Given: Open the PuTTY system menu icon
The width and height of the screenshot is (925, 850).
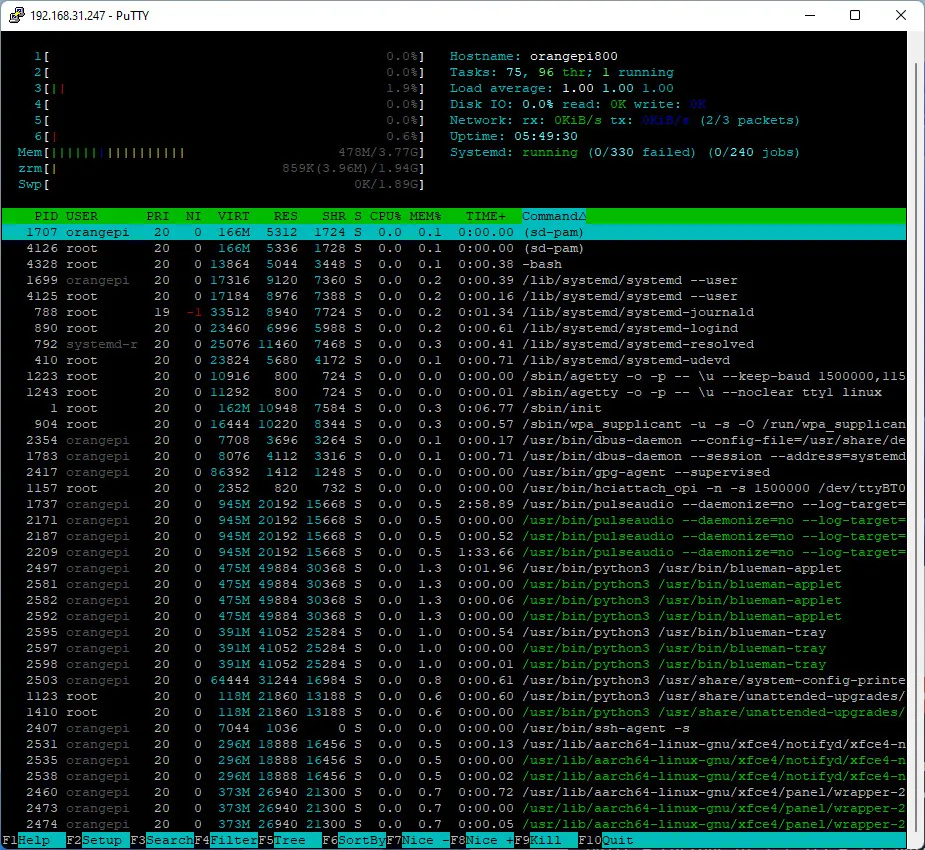Looking at the screenshot, I should coord(15,15).
